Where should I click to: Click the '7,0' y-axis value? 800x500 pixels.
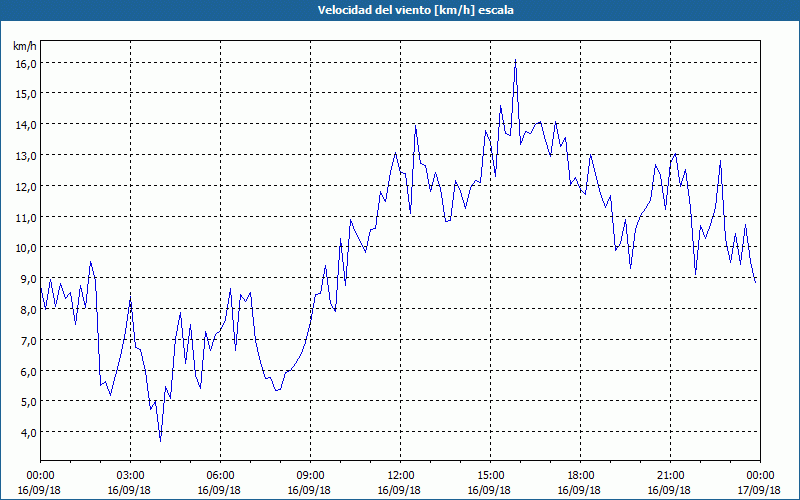click(x=29, y=341)
